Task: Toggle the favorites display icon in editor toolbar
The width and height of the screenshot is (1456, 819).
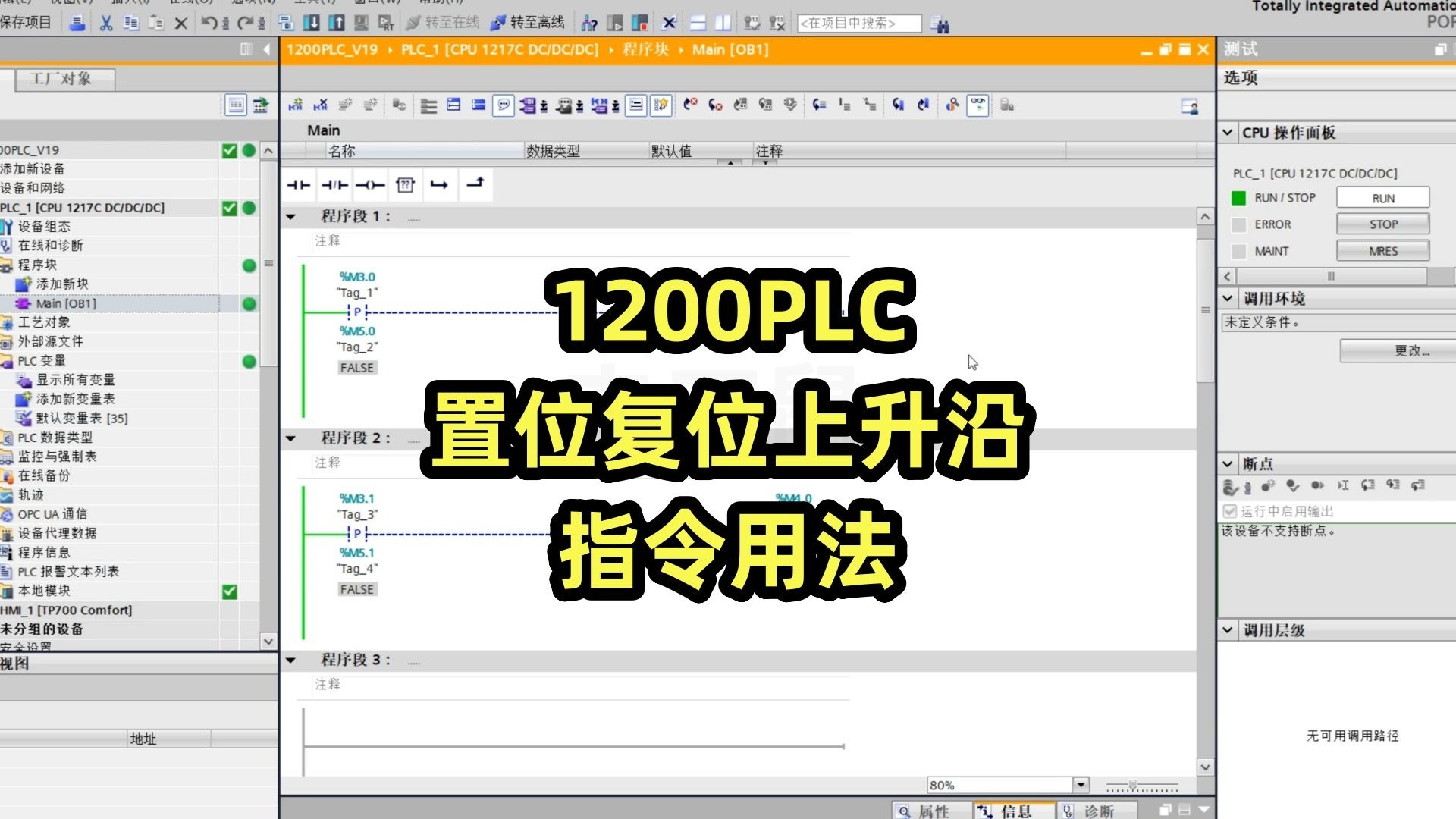Action: pyautogui.click(x=661, y=105)
